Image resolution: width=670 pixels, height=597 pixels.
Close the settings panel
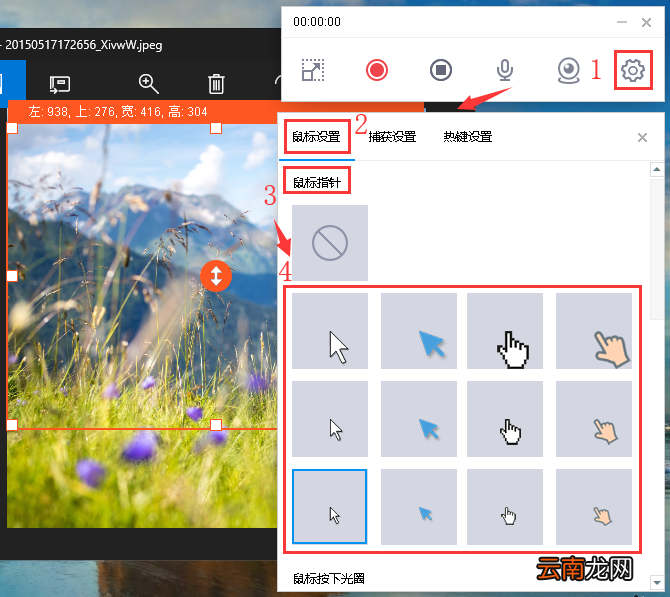pos(642,138)
